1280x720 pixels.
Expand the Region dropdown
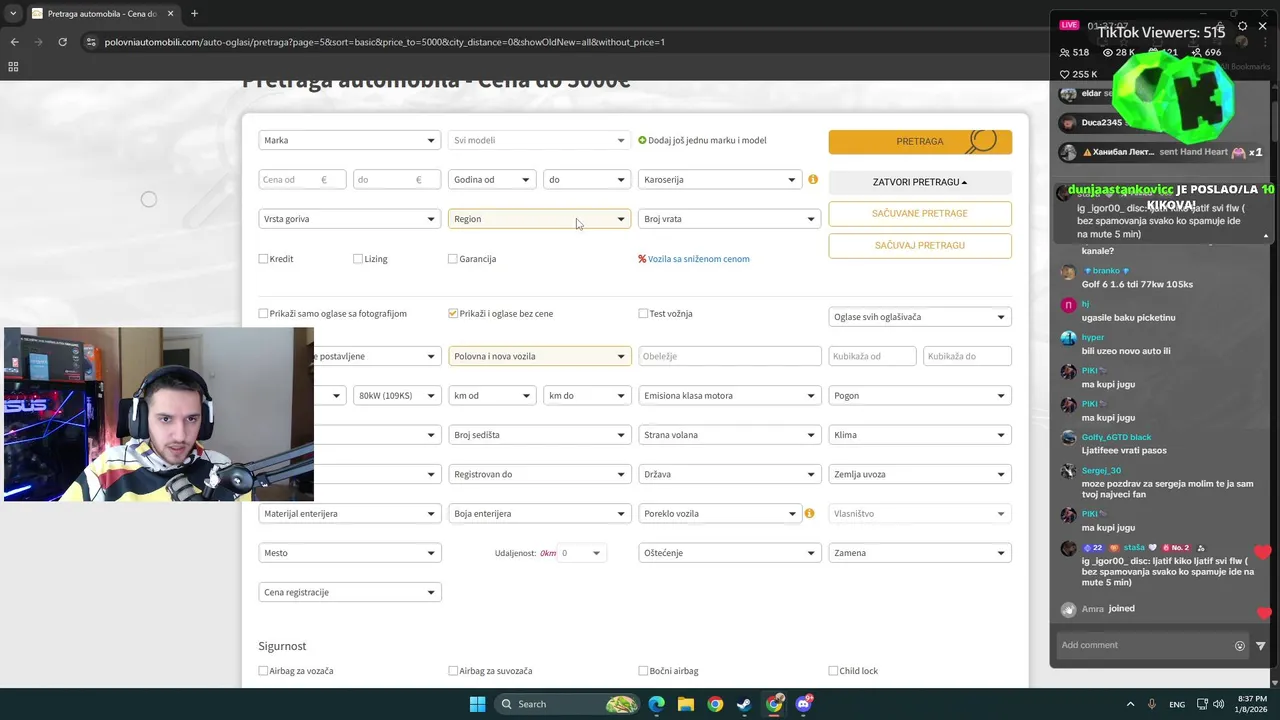coord(539,219)
